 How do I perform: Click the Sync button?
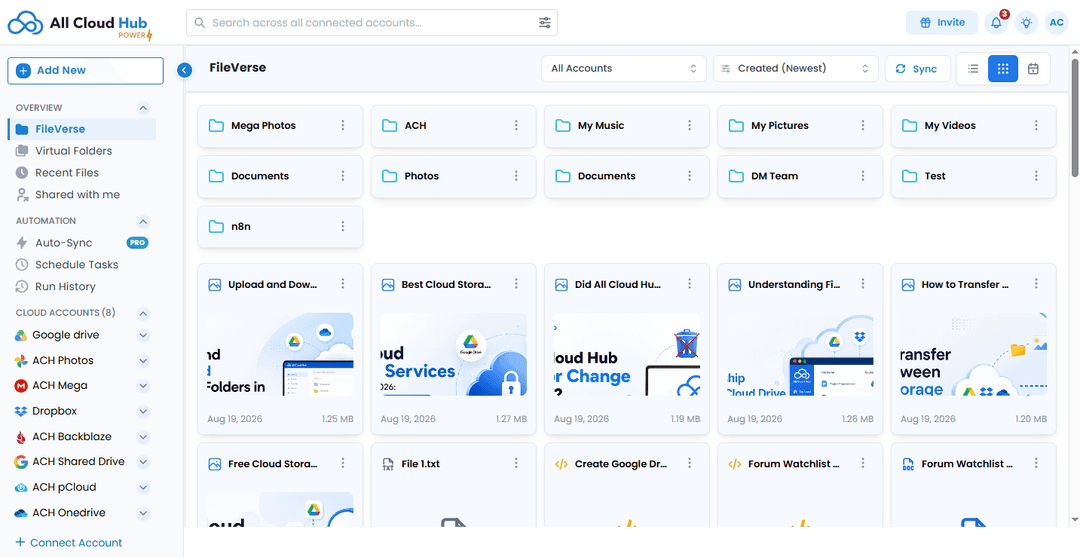coord(917,69)
